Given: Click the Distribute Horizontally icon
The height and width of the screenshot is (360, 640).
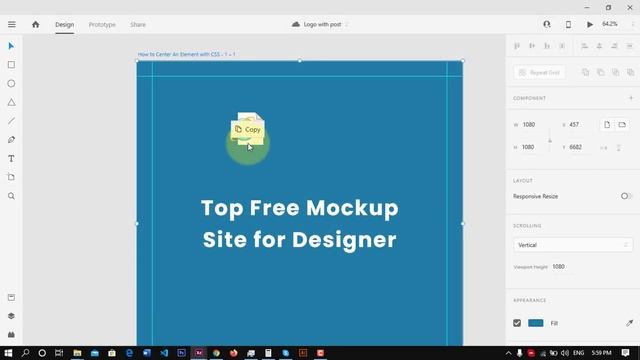Looking at the screenshot, I should [629, 46].
